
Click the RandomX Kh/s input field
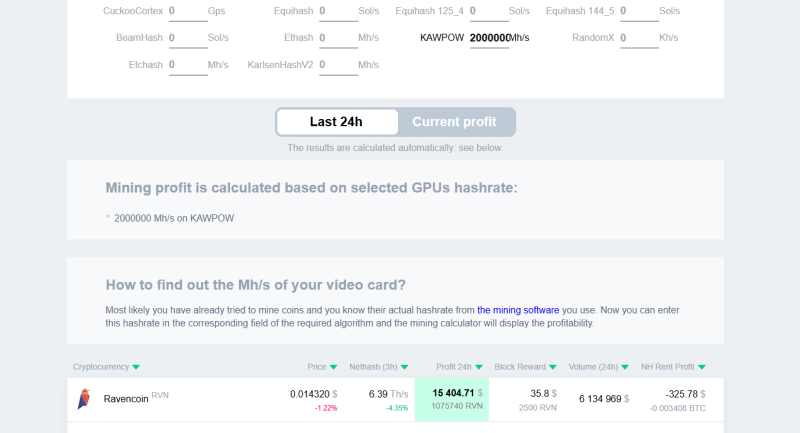(638, 38)
